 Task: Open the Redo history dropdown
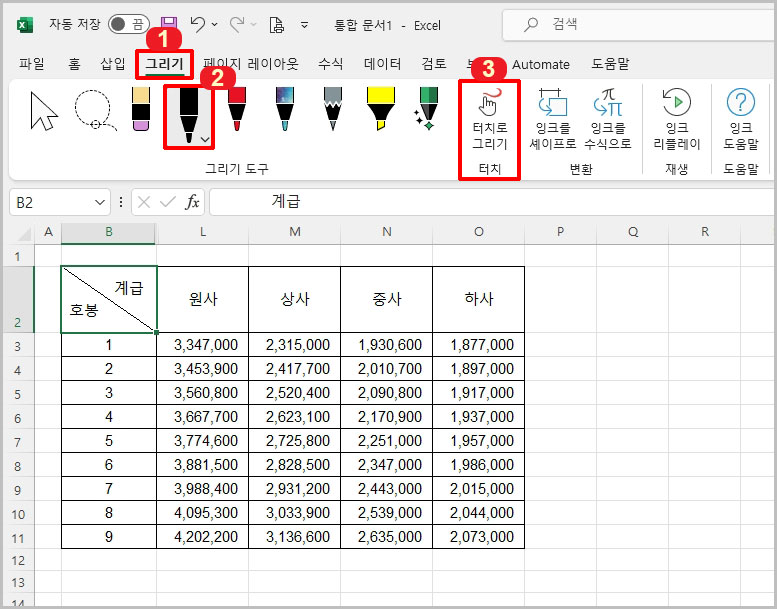[x=254, y=25]
